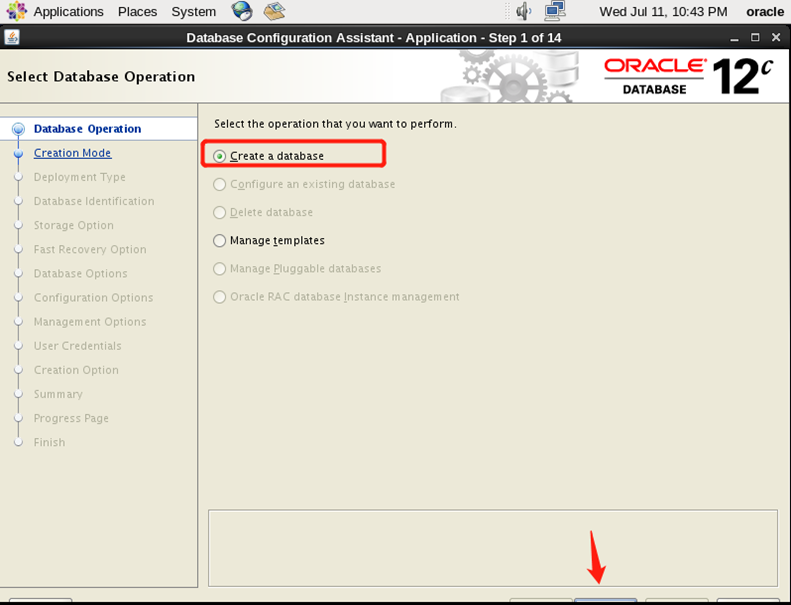Screen dimensions: 791x605
Task: Click the Summary step
Action: [x=58, y=394]
